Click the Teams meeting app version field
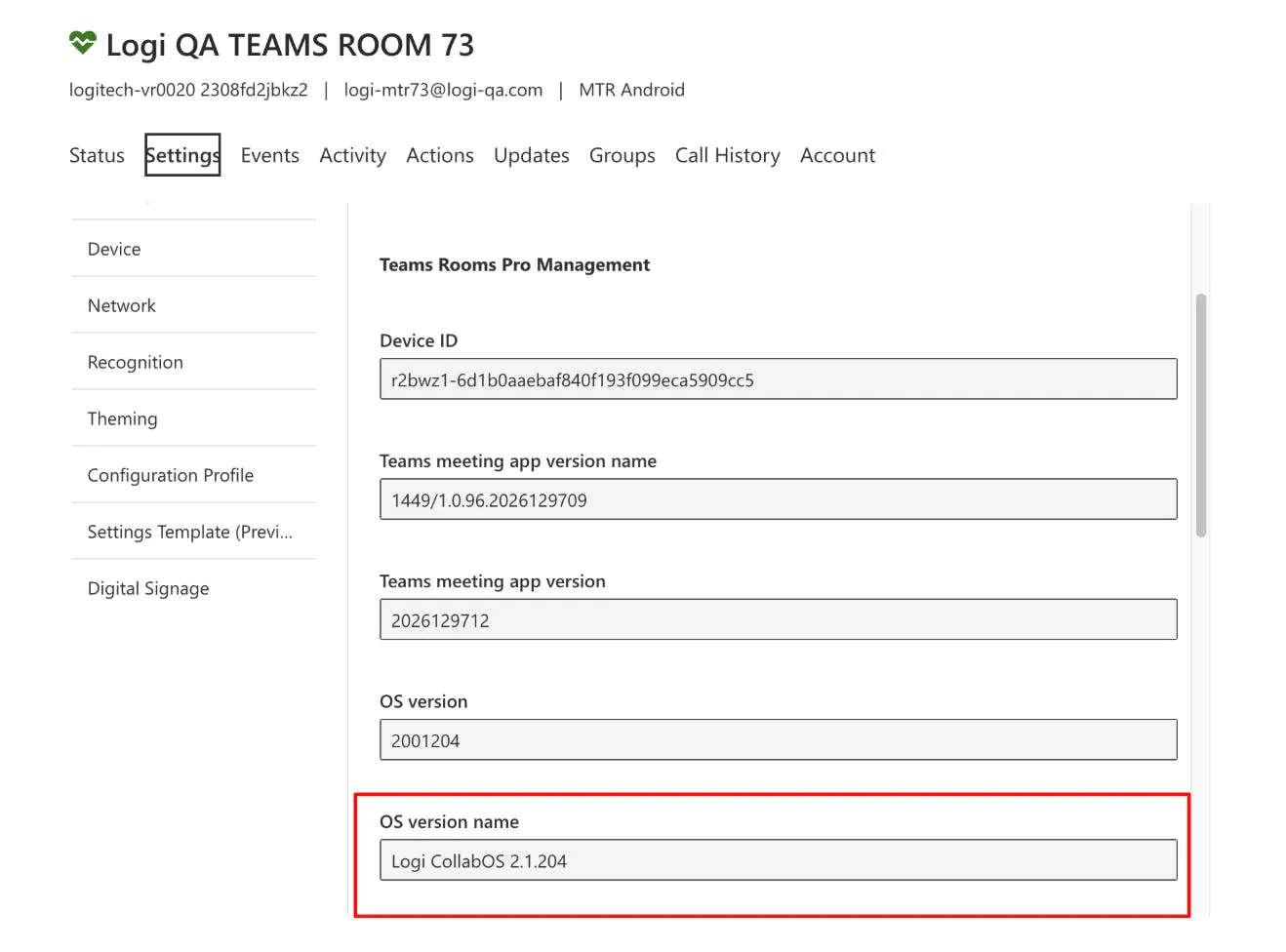The width and height of the screenshot is (1286, 952). 778,619
